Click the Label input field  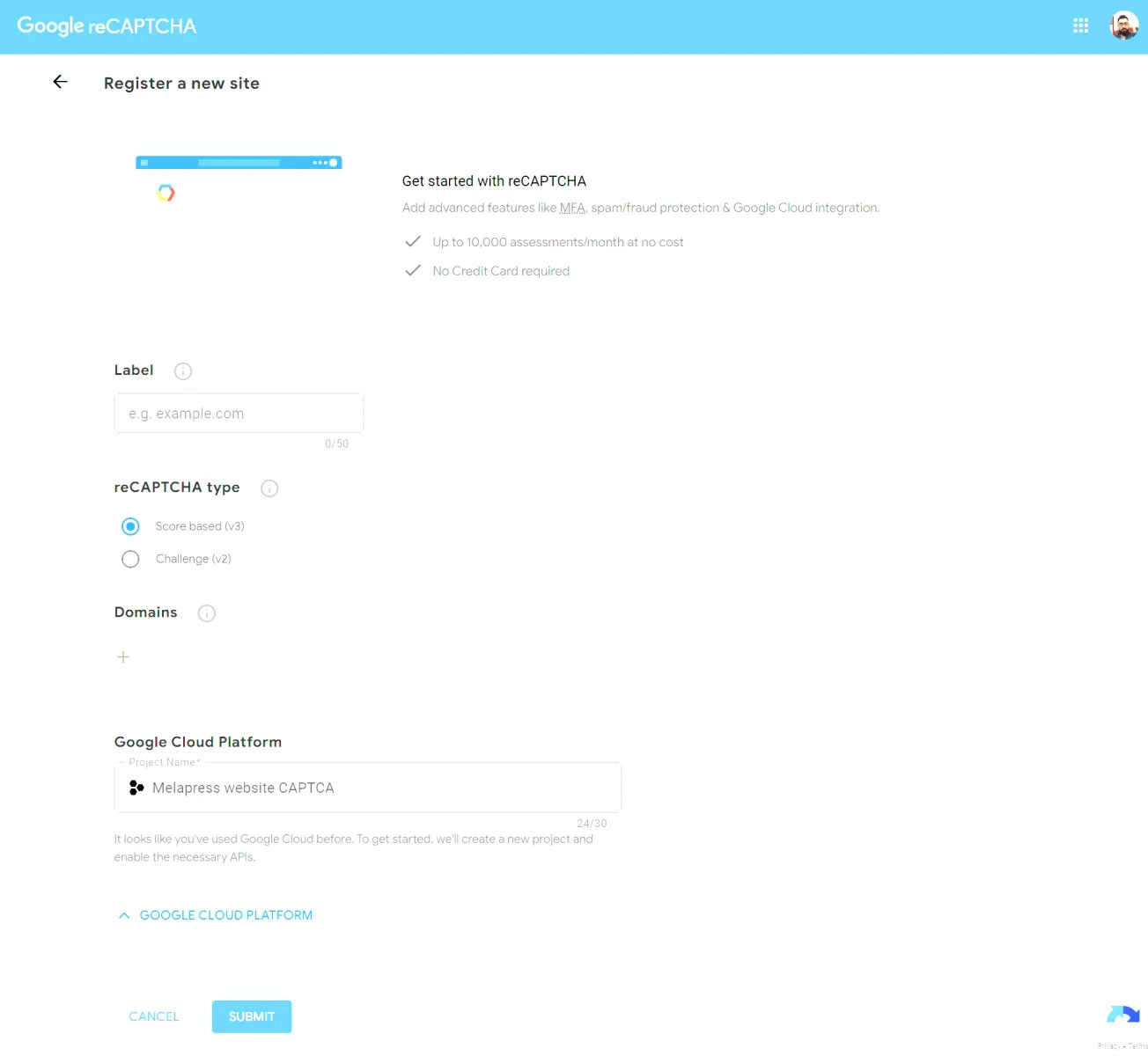tap(239, 413)
